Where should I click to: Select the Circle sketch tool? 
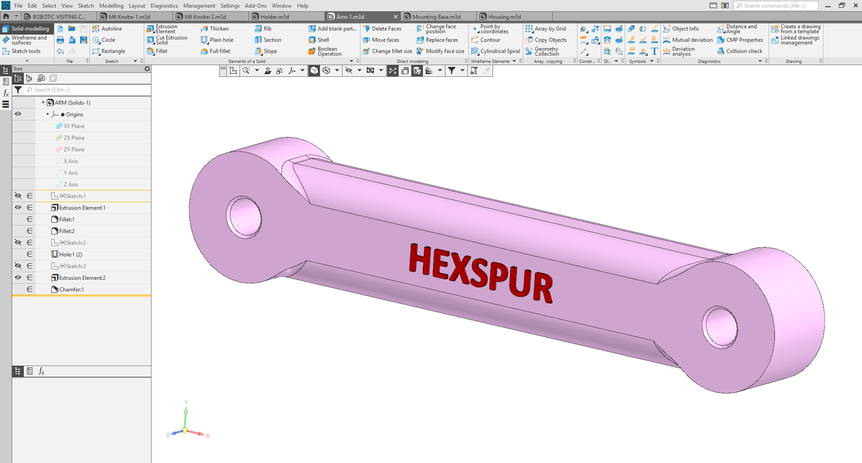(104, 40)
